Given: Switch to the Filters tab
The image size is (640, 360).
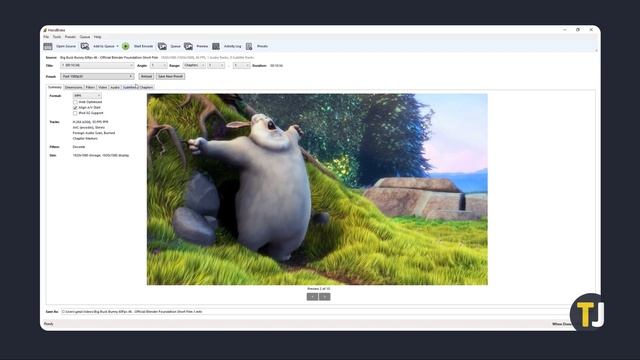Looking at the screenshot, I should pyautogui.click(x=90, y=87).
